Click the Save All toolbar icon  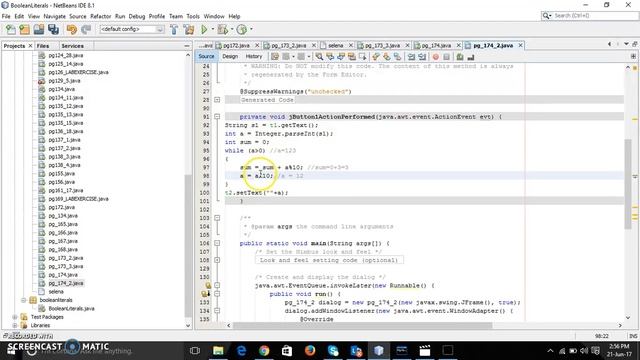tap(53, 29)
